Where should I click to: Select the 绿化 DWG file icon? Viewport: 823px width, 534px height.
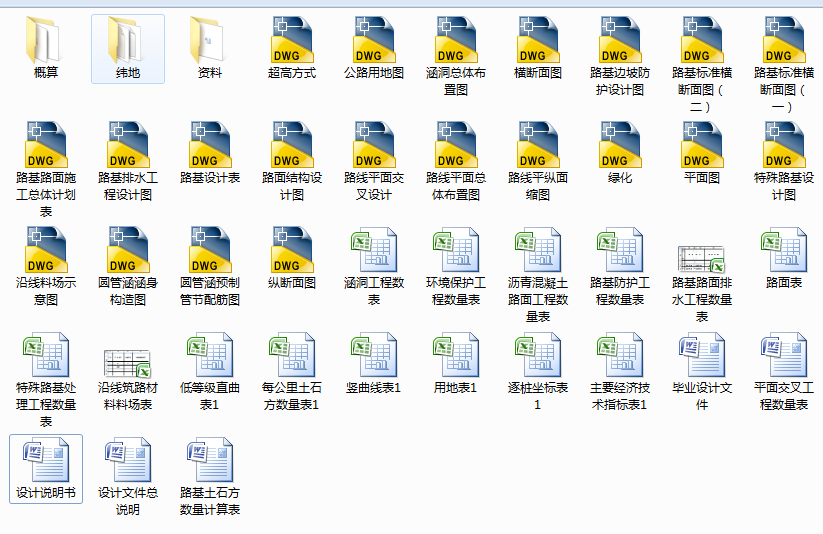click(619, 145)
